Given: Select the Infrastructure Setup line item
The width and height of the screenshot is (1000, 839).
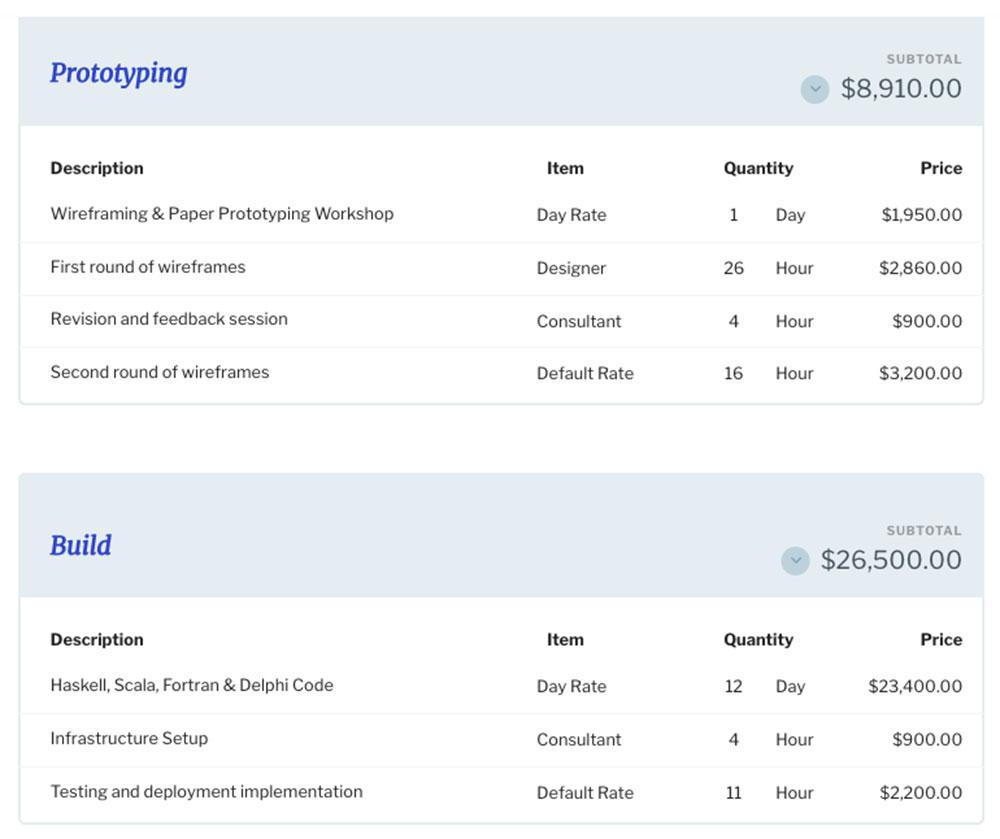Looking at the screenshot, I should [x=129, y=738].
